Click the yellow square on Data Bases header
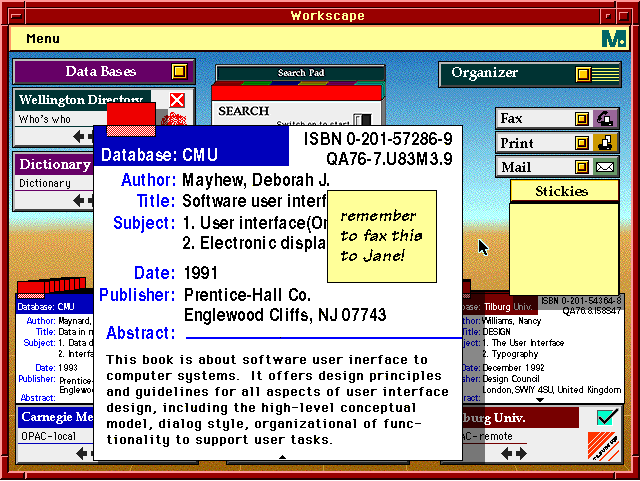Image resolution: width=640 pixels, height=481 pixels. 179,71
